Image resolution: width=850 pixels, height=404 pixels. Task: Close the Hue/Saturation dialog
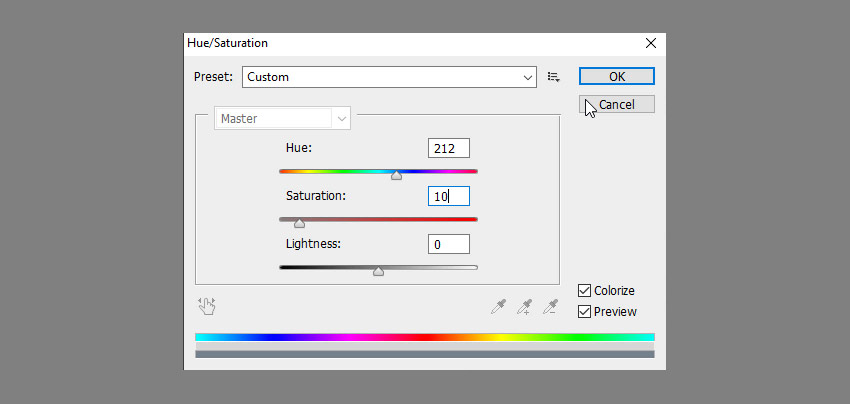pos(651,43)
